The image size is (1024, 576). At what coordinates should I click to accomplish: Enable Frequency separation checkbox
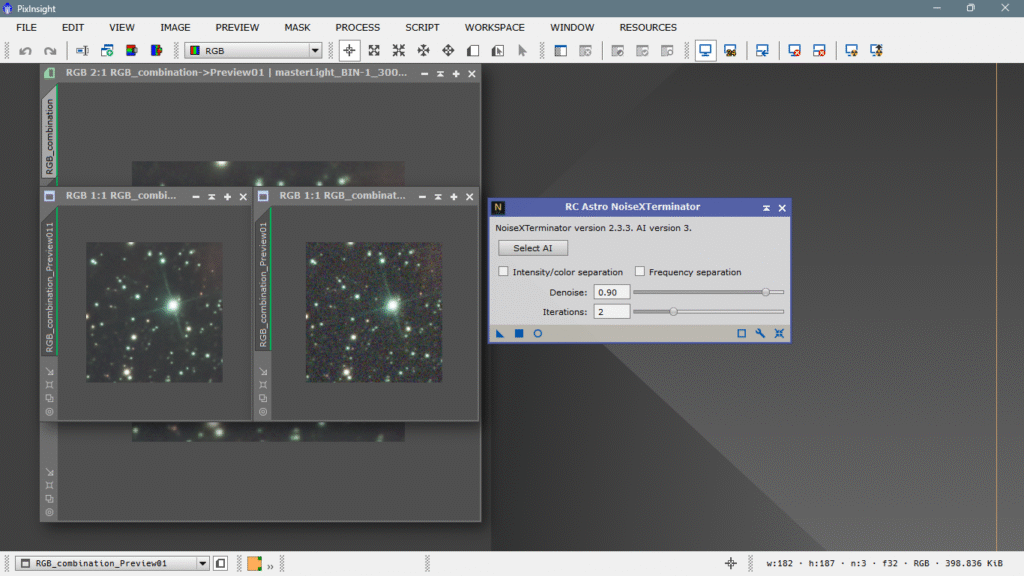[639, 272]
